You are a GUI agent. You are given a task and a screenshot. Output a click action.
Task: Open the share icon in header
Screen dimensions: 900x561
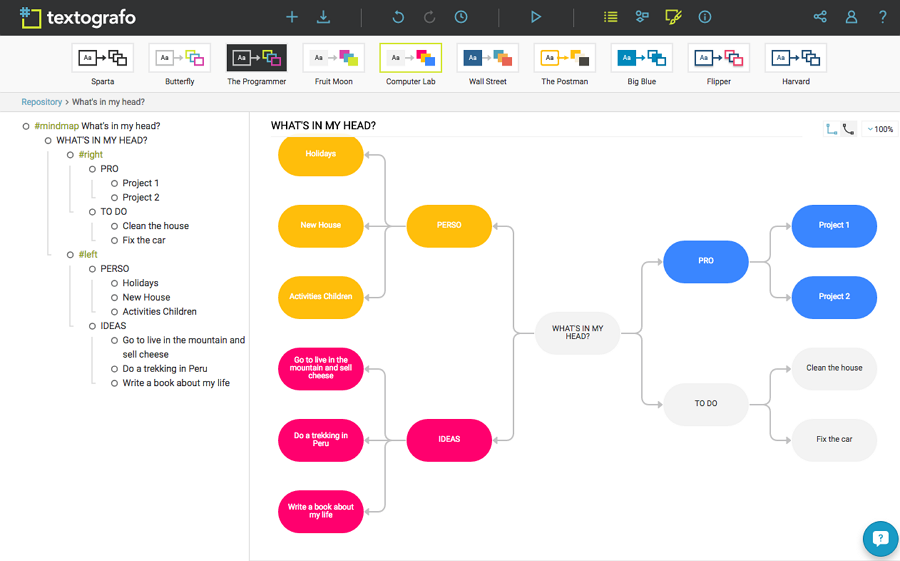pyautogui.click(x=820, y=17)
